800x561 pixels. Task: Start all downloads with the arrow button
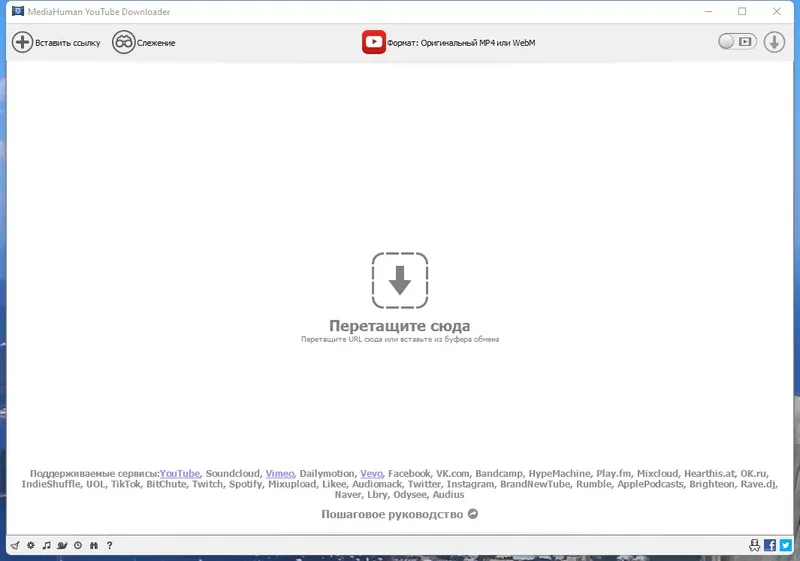click(x=774, y=42)
